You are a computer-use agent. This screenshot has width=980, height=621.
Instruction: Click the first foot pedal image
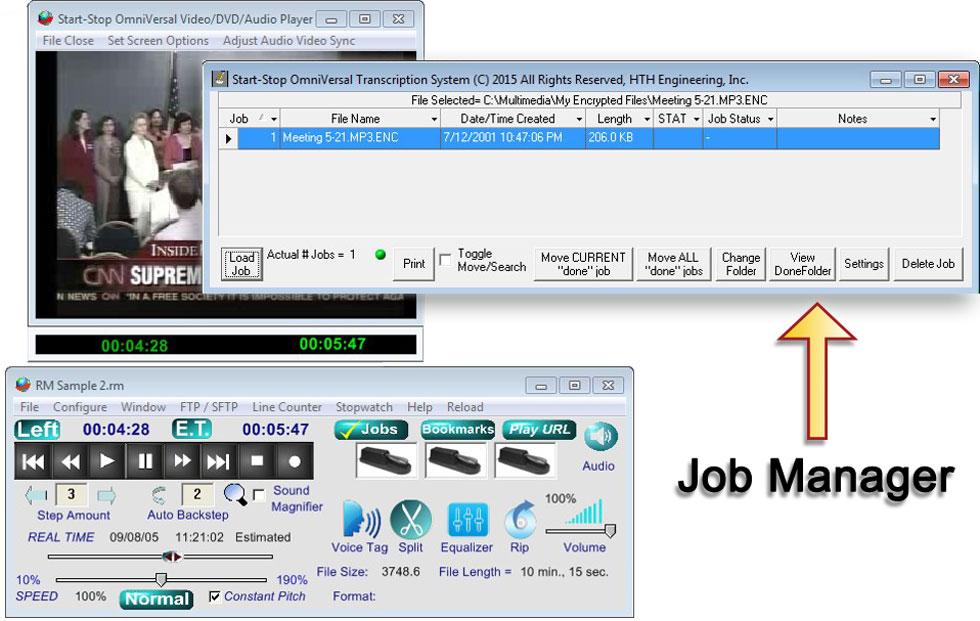pyautogui.click(x=386, y=461)
